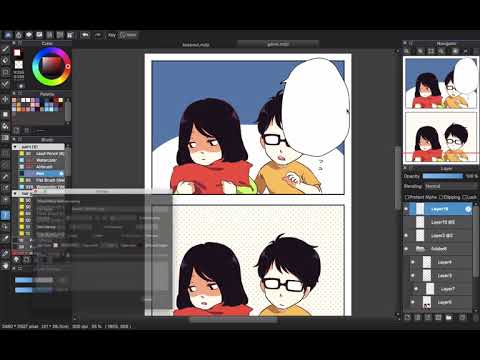Screen dimensions: 480x360
Task: Select the Hand pan tool
Action: (x=5, y=266)
